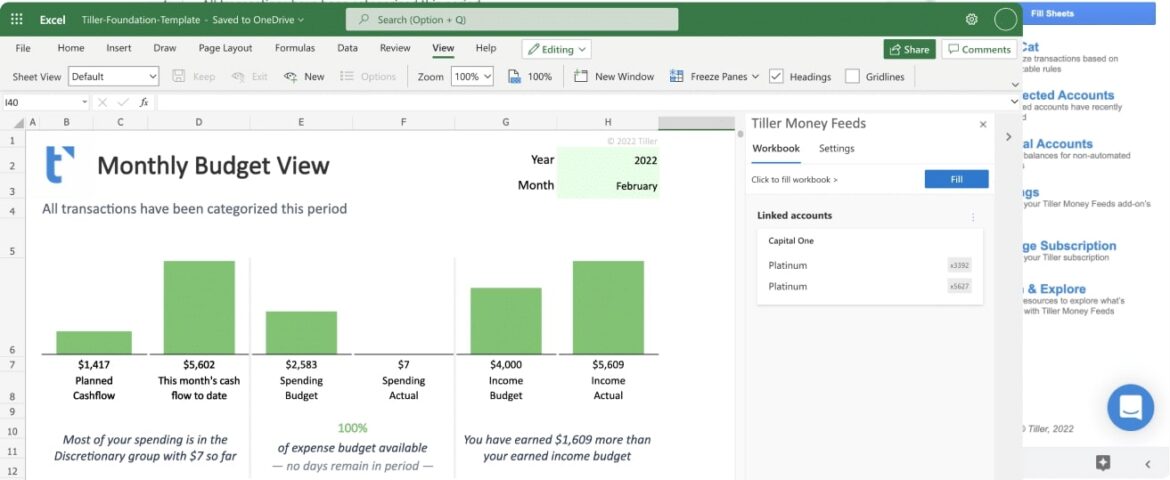Open the Manual Accounts link
This screenshot has width=1170, height=480.
(1057, 144)
